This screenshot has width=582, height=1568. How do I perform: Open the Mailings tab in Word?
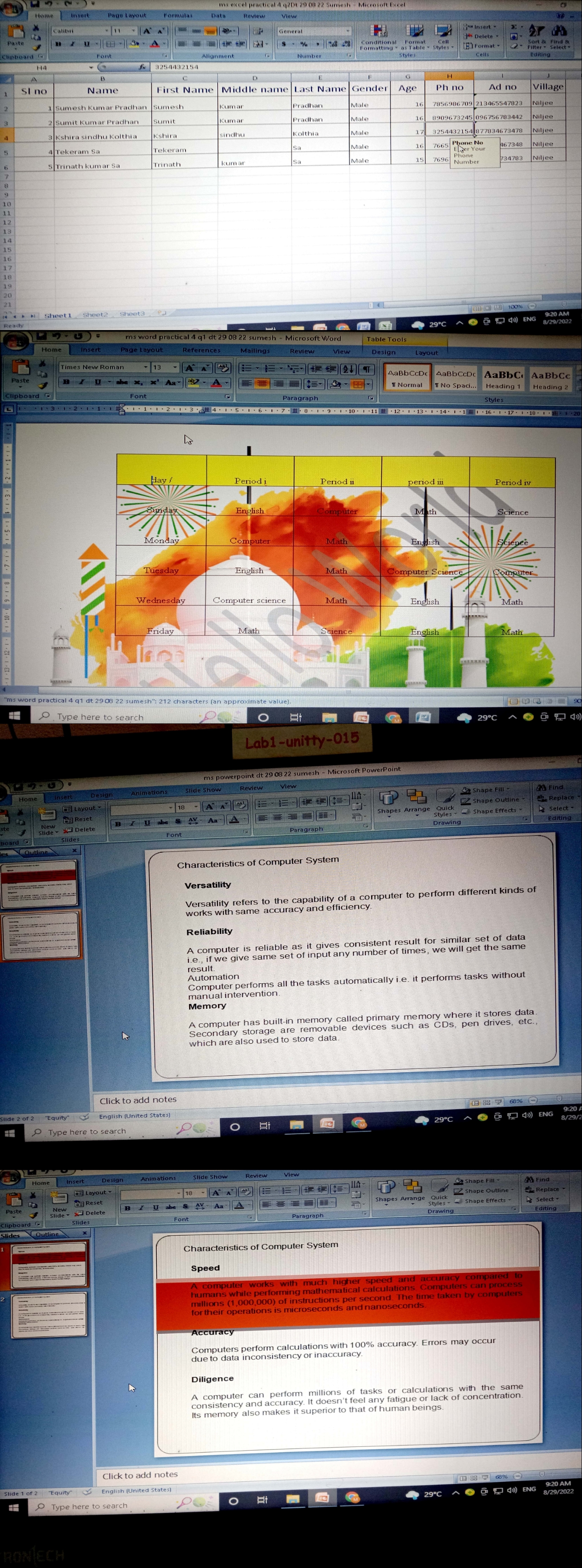click(x=255, y=351)
